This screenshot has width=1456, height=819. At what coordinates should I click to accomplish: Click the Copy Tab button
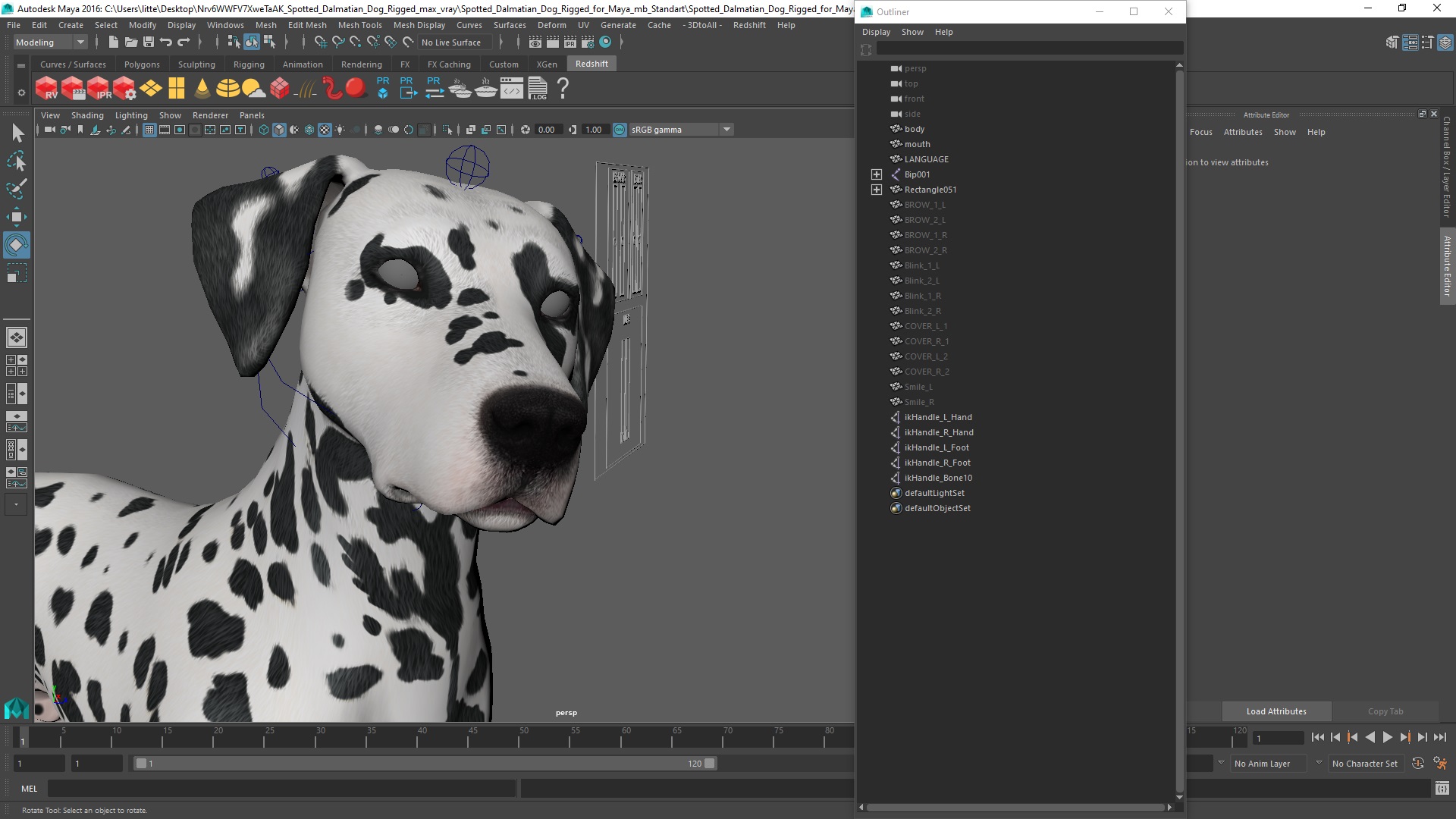coord(1385,711)
